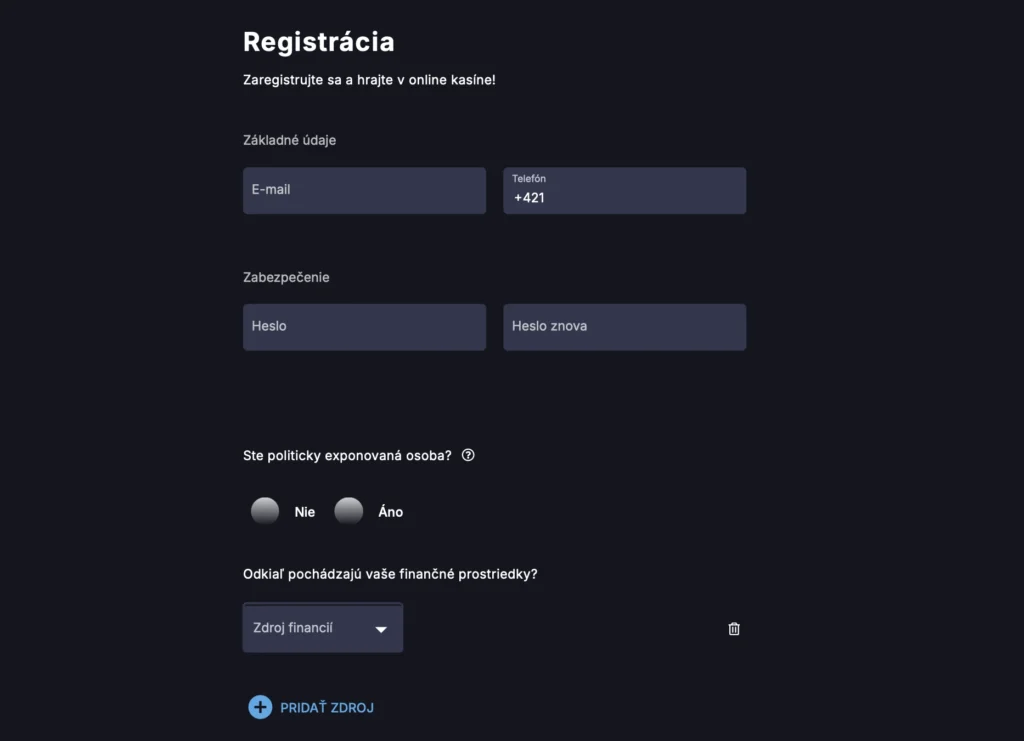1024x741 pixels.
Task: Focus the E-mail input field
Action: point(364,190)
